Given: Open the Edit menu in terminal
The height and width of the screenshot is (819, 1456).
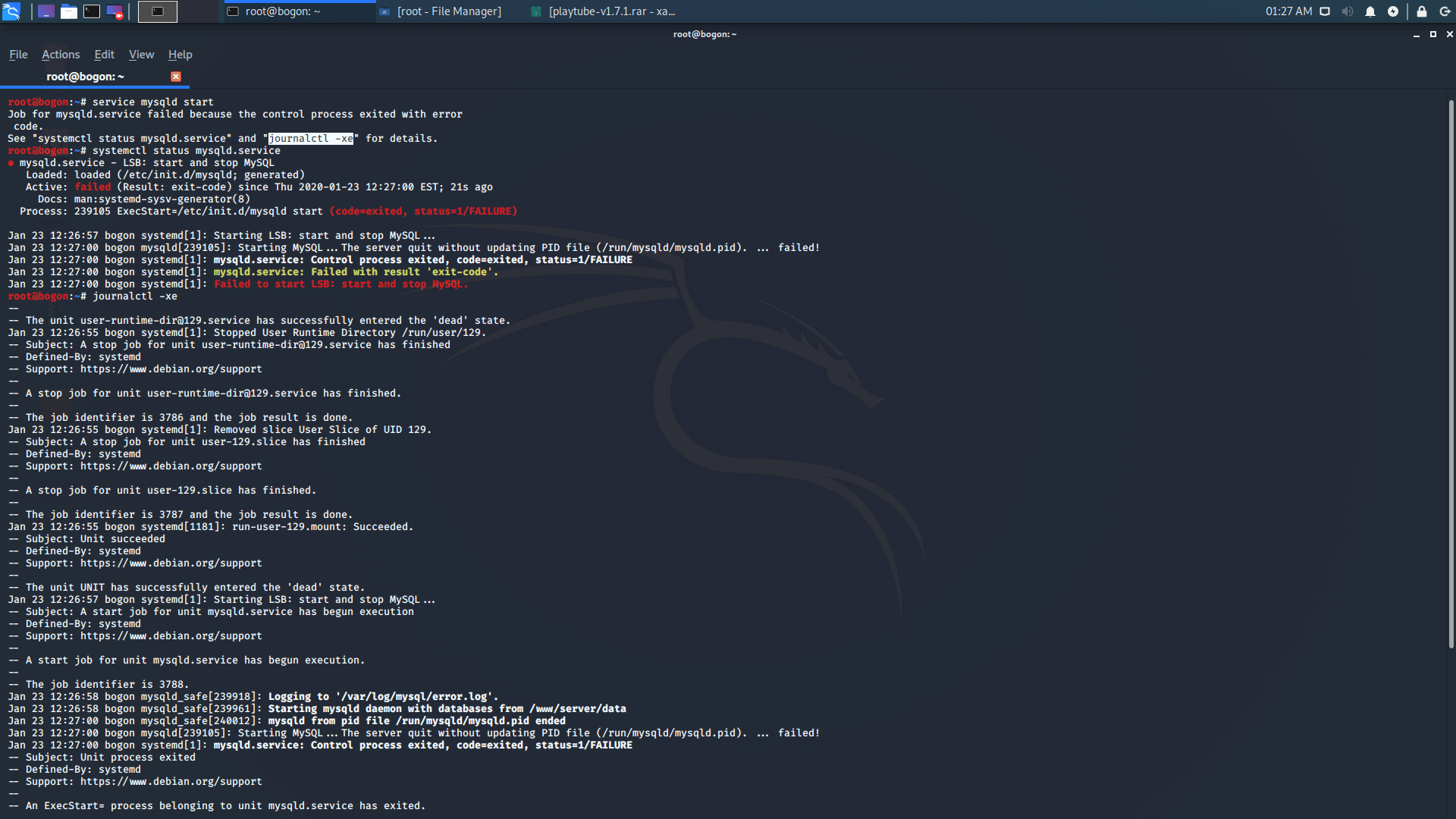Looking at the screenshot, I should click(104, 55).
